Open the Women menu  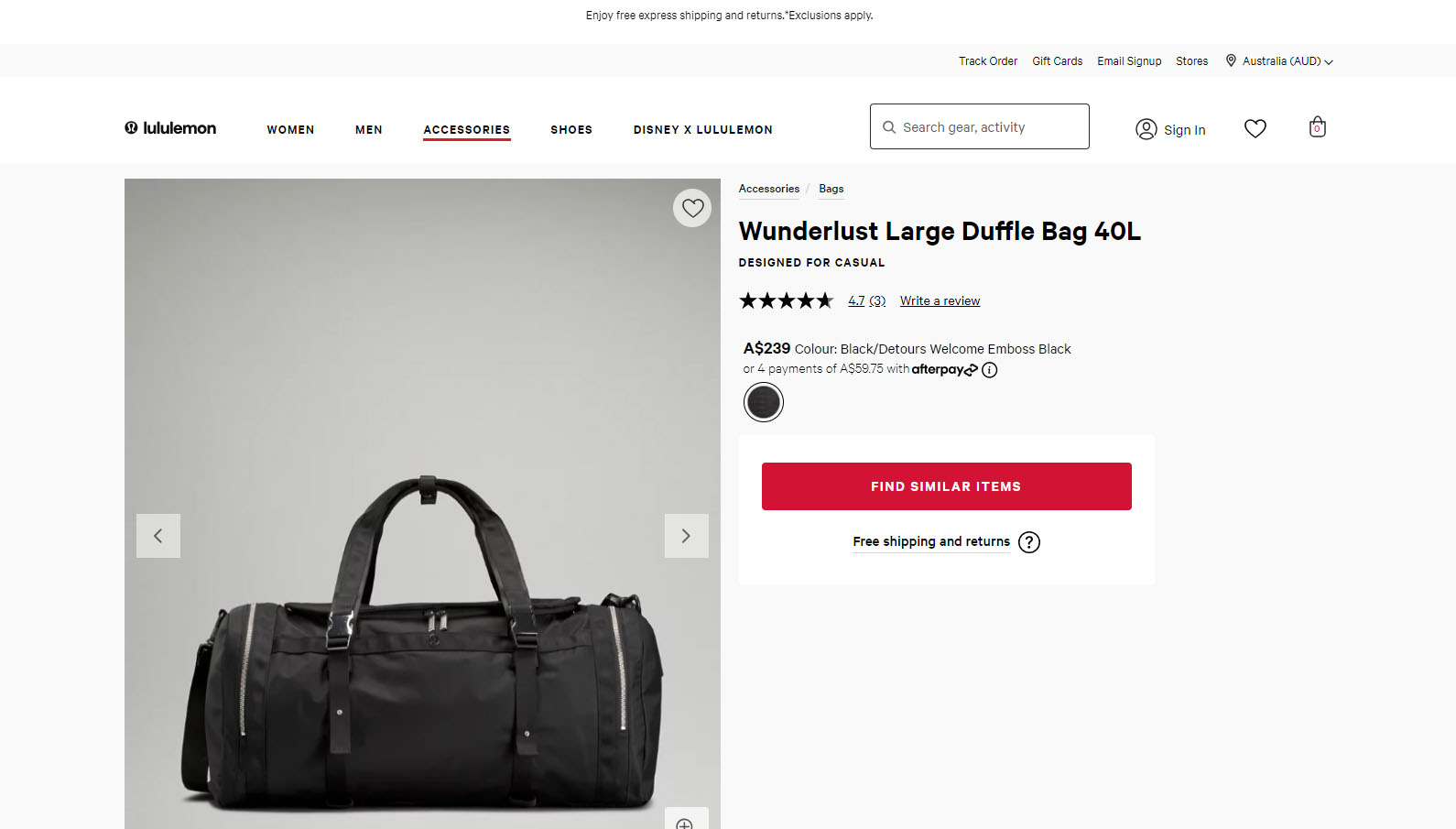click(x=290, y=130)
